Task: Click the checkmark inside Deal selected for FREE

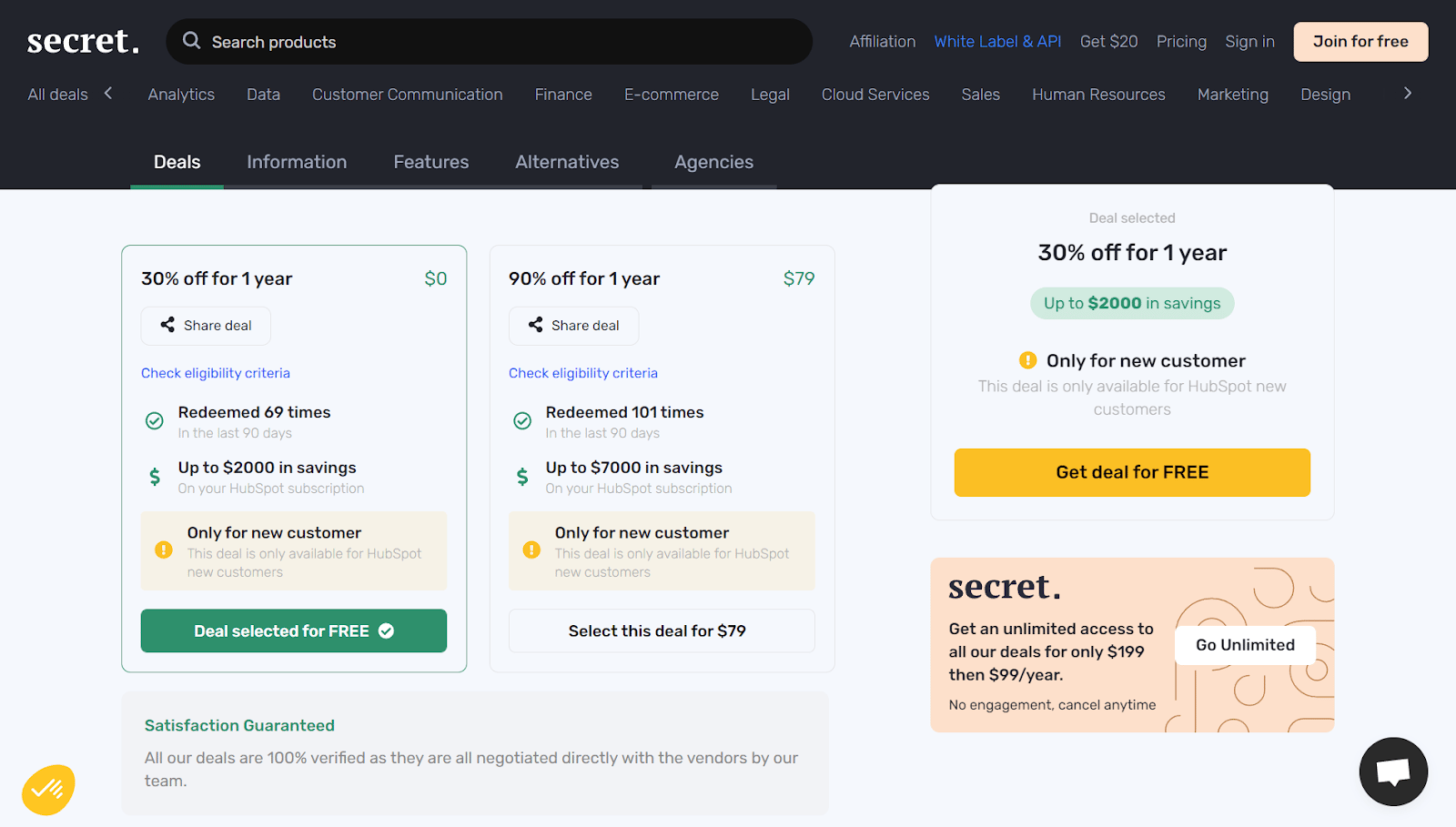Action: (x=387, y=630)
